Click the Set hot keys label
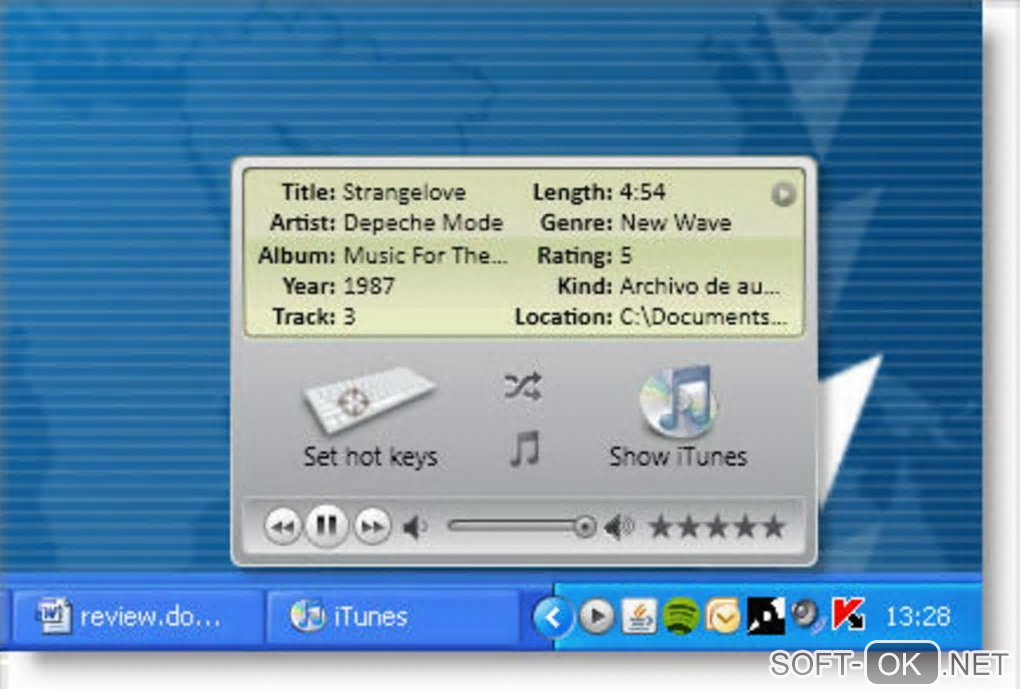Screen dimensions: 1020x689 pos(370,457)
